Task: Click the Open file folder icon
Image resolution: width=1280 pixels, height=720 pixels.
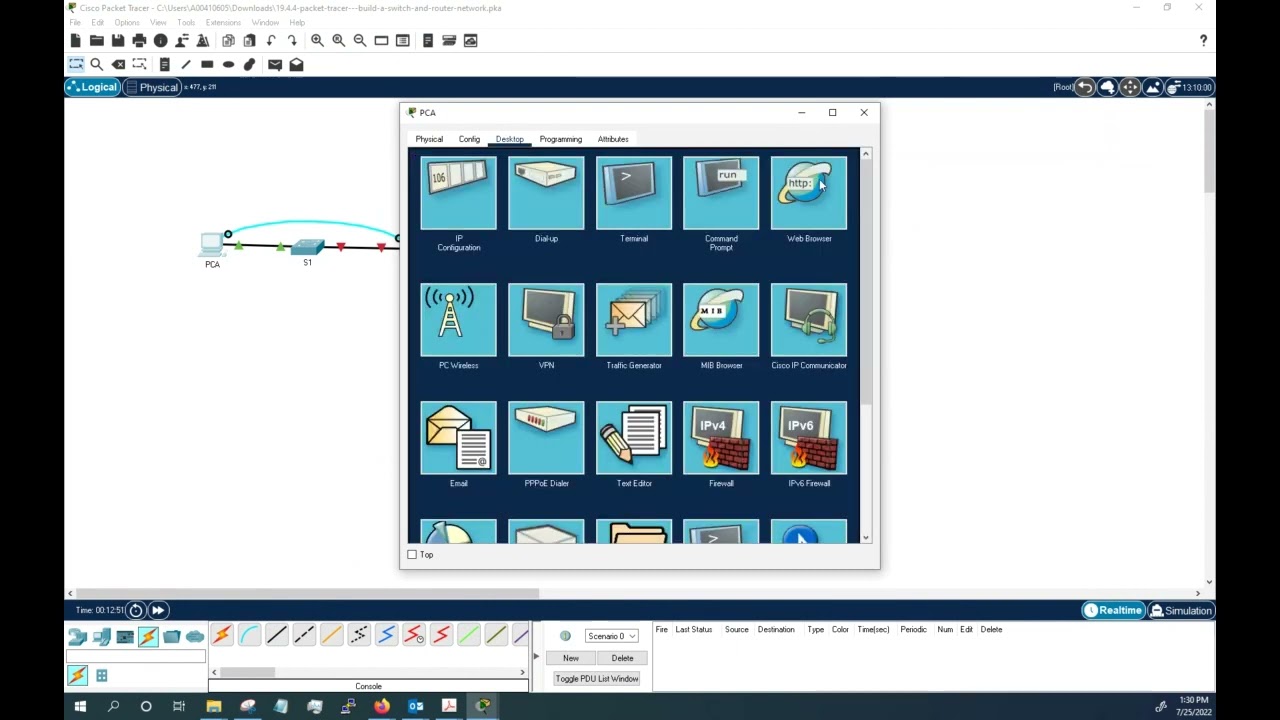Action: tap(97, 40)
